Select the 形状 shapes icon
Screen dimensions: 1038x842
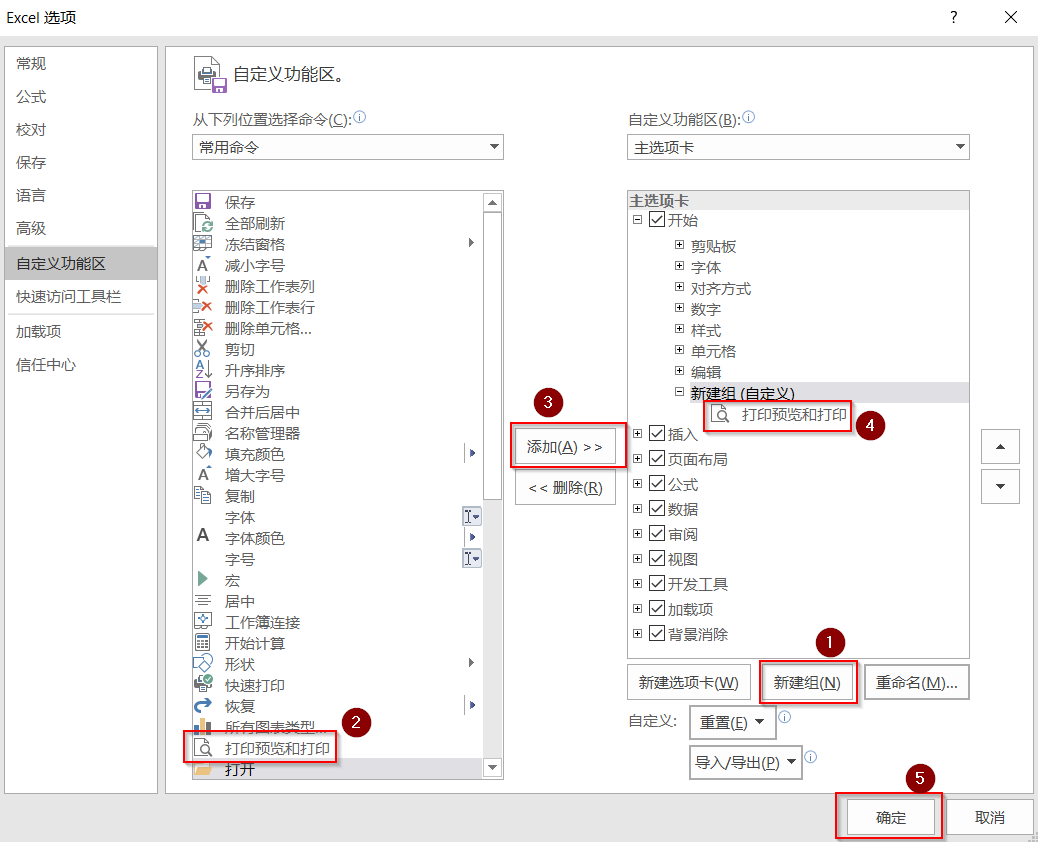tap(203, 663)
